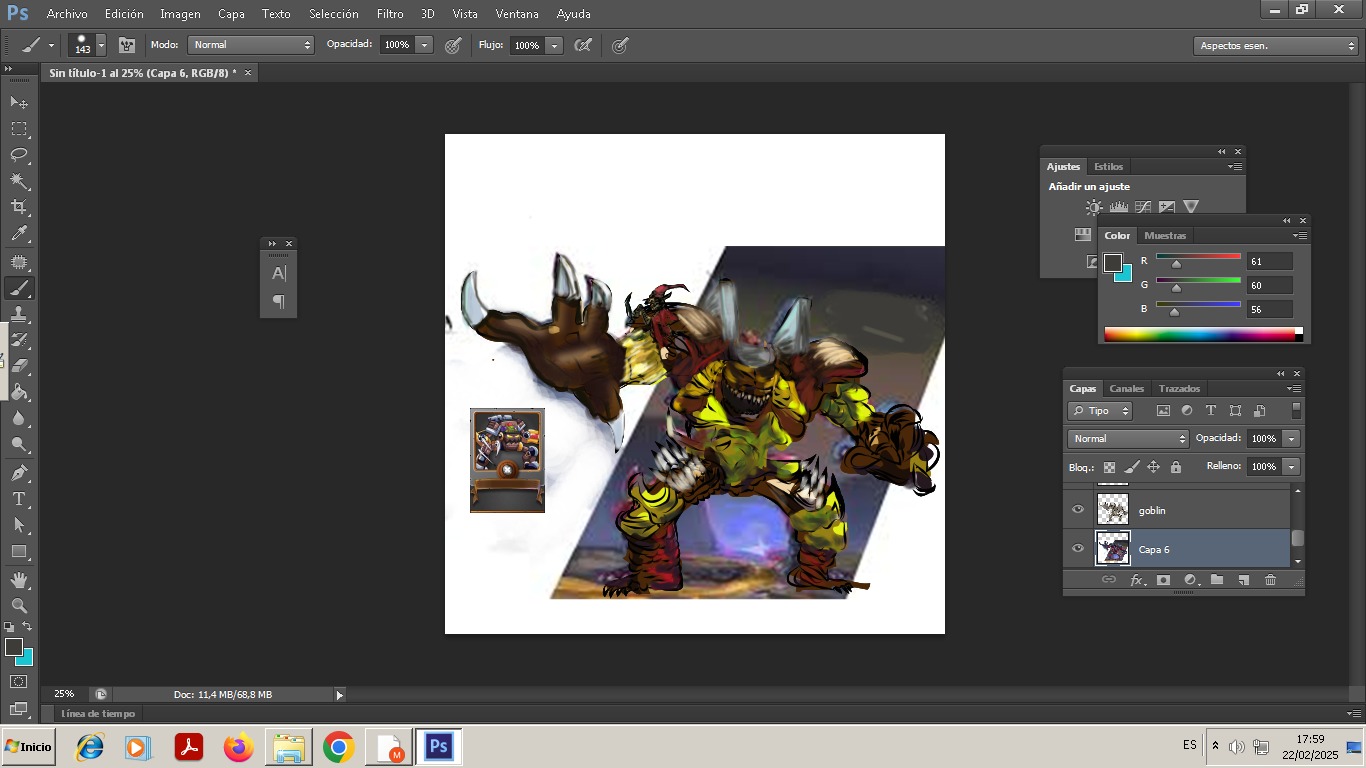
Task: Open the Filtro menu
Action: click(390, 14)
